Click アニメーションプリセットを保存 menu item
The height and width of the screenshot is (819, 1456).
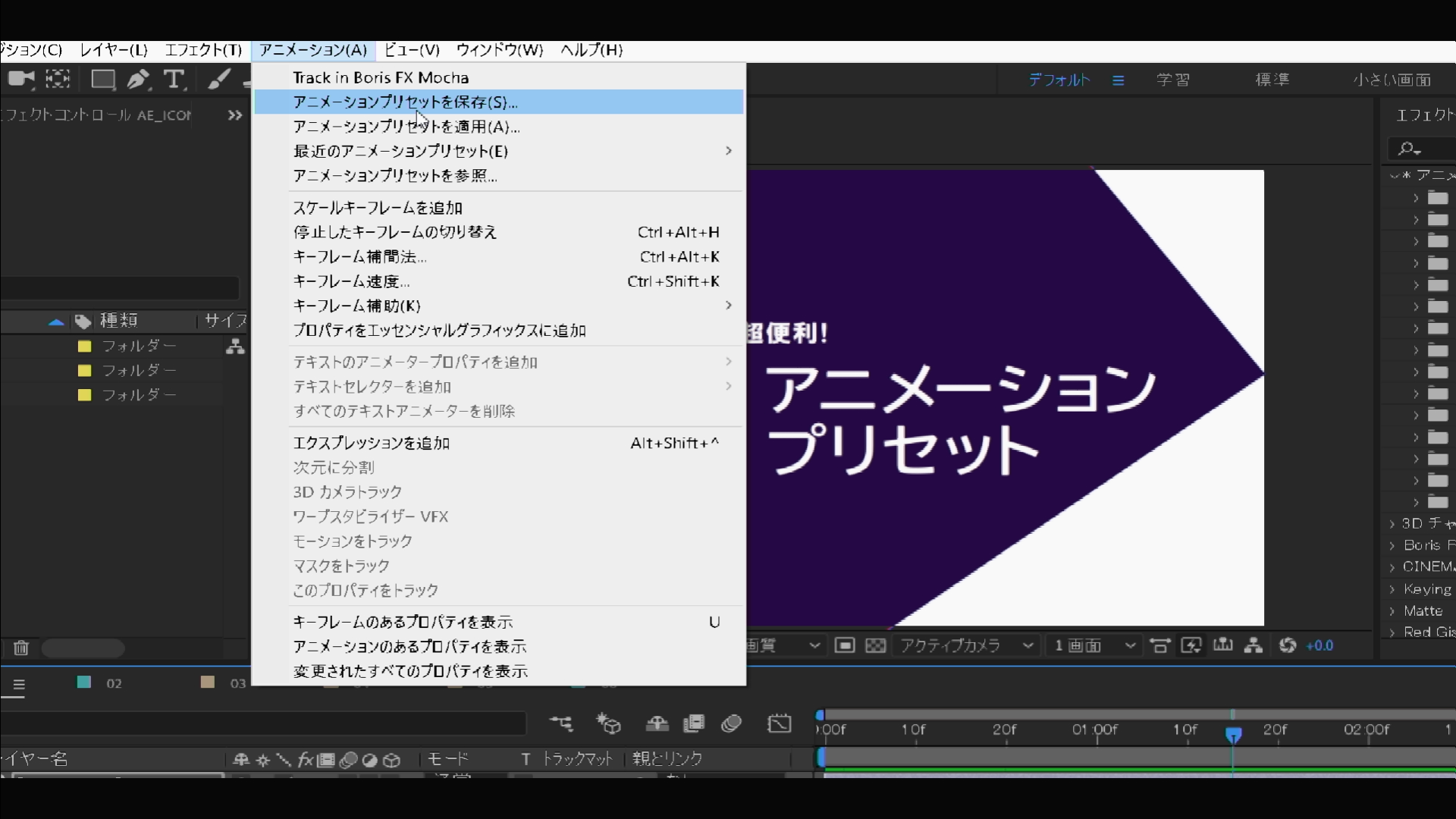pyautogui.click(x=405, y=101)
